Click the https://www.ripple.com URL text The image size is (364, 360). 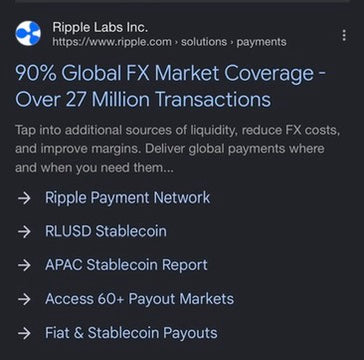pyautogui.click(x=112, y=42)
